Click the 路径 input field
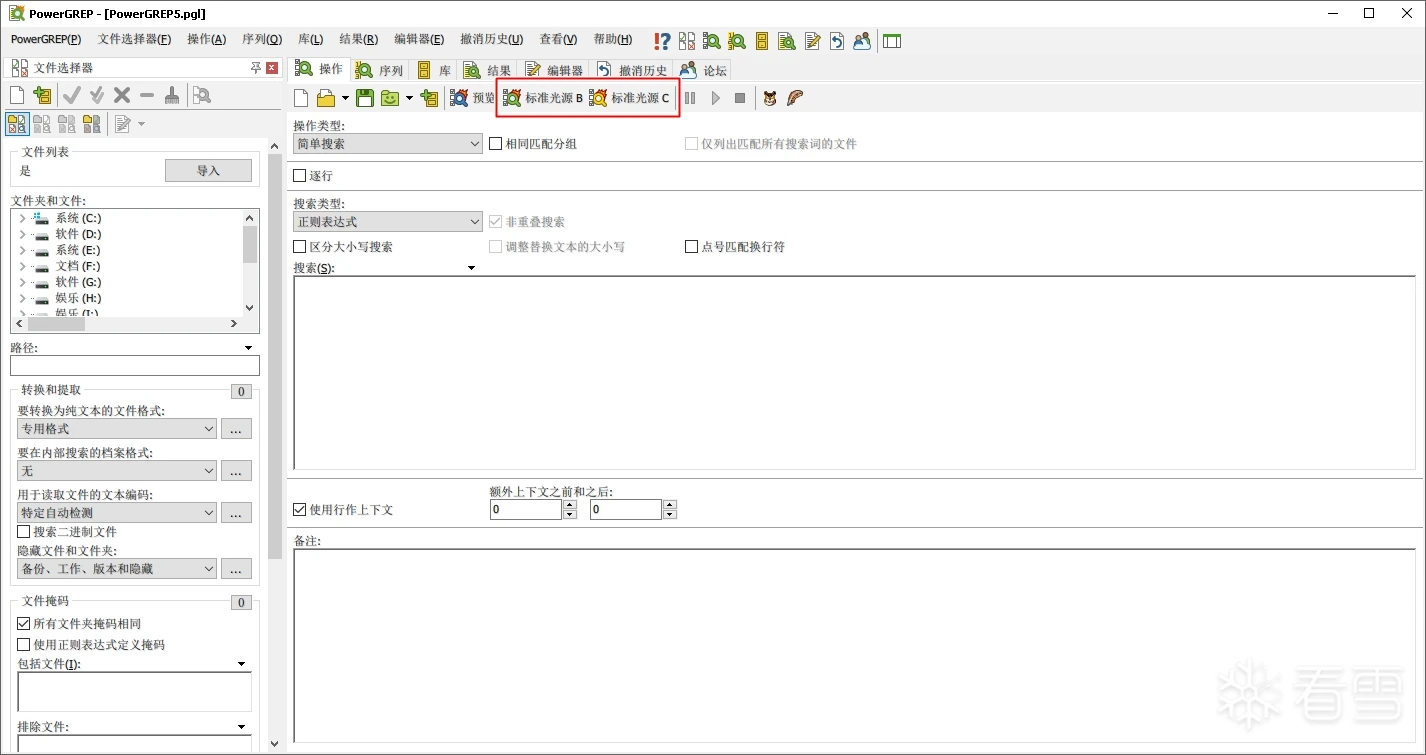The height and width of the screenshot is (755, 1426). [135, 366]
